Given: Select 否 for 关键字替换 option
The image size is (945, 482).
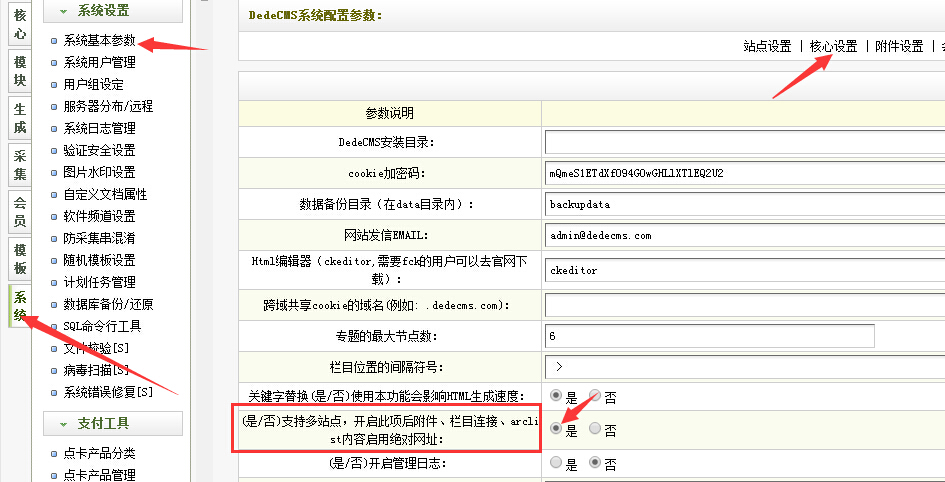Looking at the screenshot, I should [596, 397].
